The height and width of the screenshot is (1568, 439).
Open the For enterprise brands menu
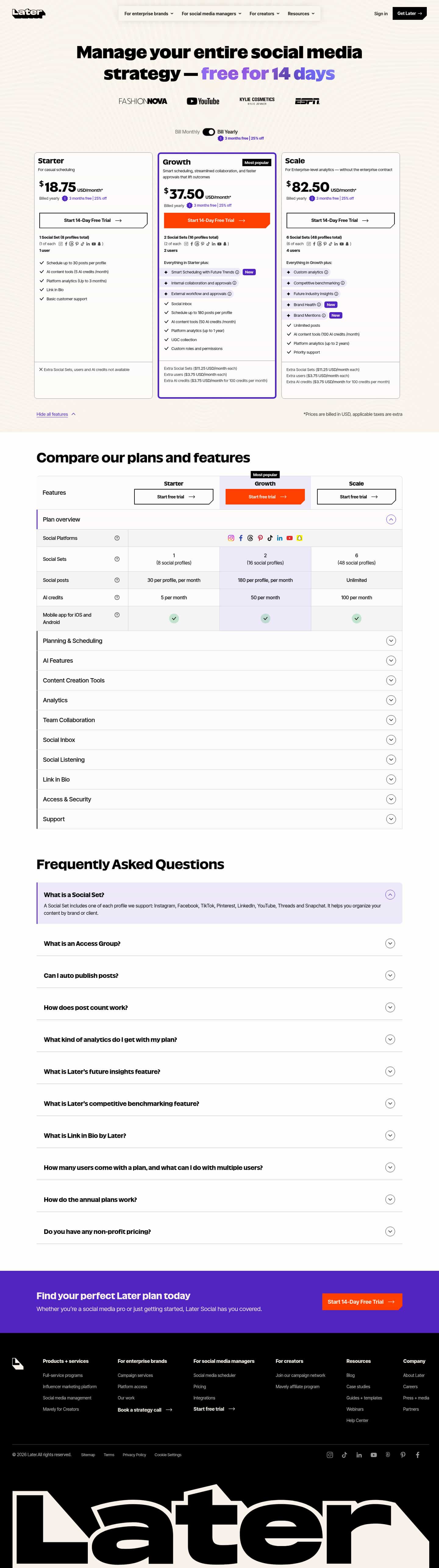pyautogui.click(x=148, y=13)
